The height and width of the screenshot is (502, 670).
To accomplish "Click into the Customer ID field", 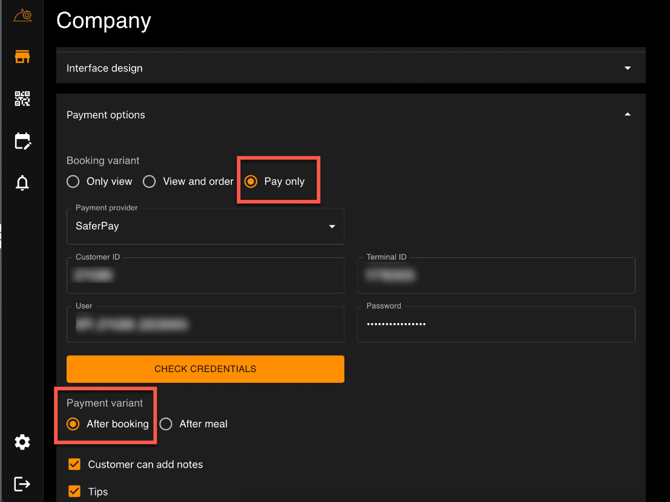I will [205, 276].
